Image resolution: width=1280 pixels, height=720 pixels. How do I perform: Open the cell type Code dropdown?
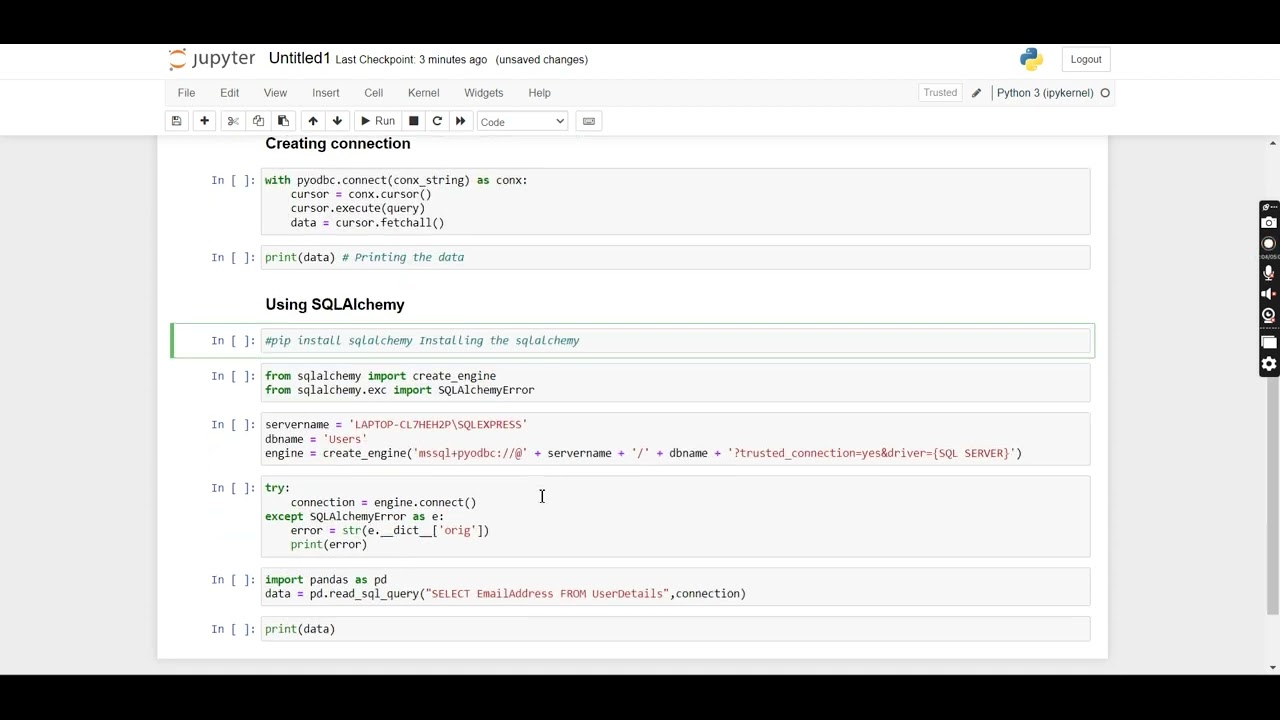click(x=522, y=122)
